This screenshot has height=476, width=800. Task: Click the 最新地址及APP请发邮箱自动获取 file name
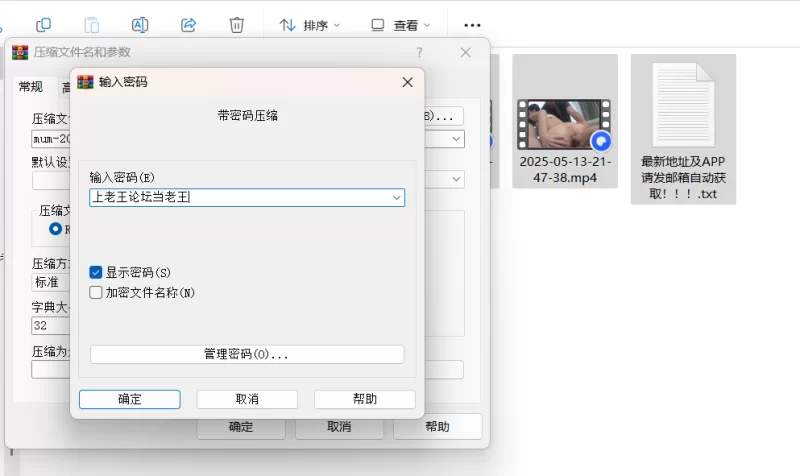(683, 178)
